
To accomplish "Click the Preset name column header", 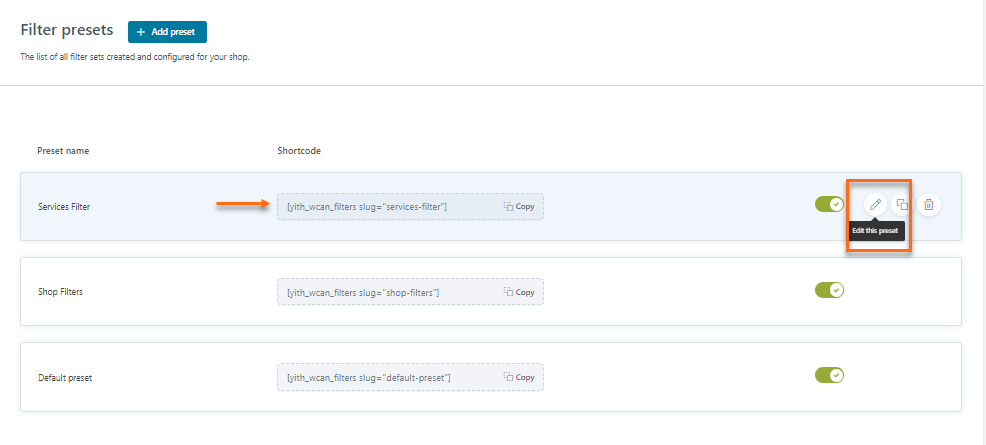I will 63,151.
